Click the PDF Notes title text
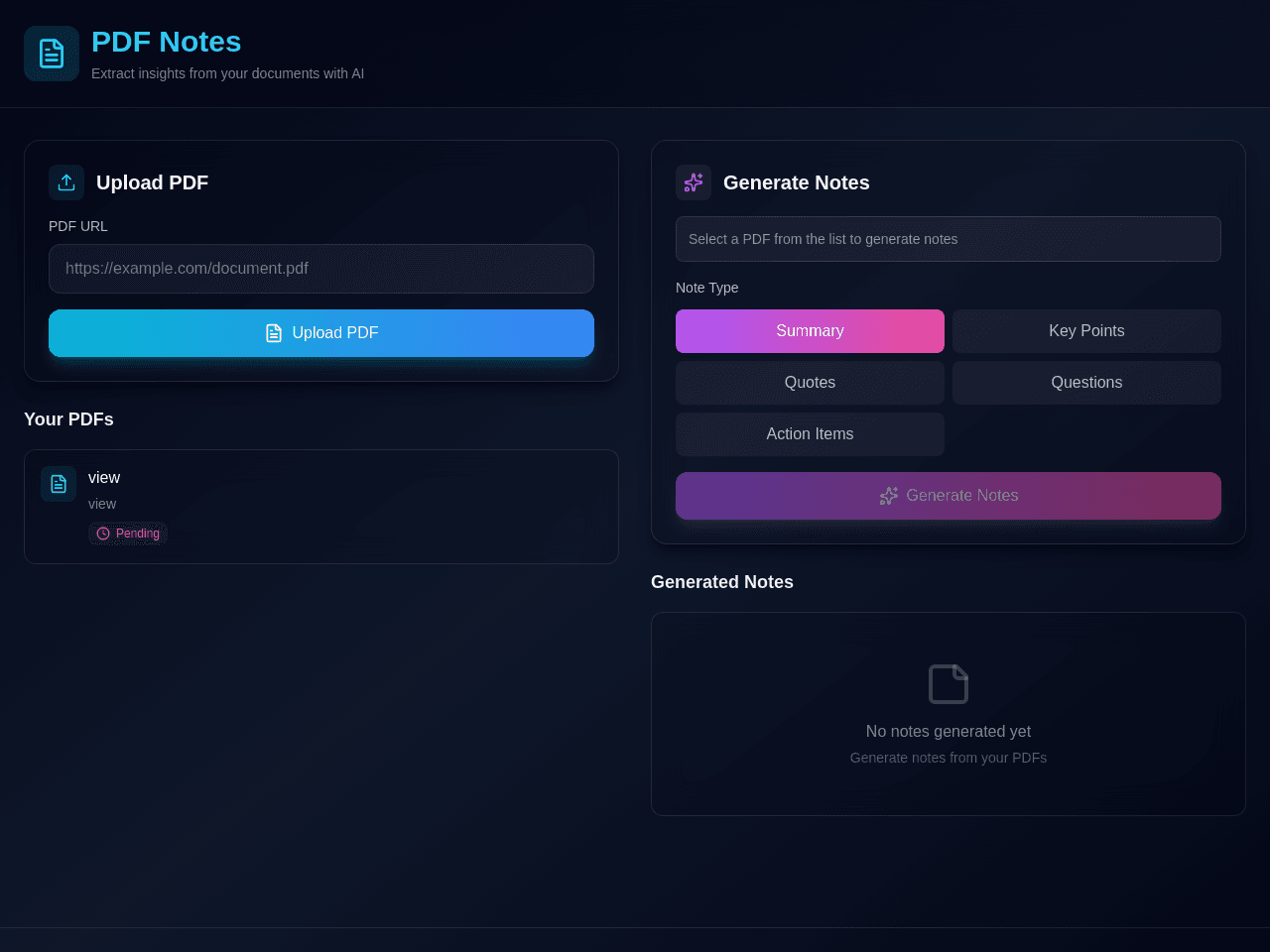This screenshot has width=1270, height=952. point(167,42)
